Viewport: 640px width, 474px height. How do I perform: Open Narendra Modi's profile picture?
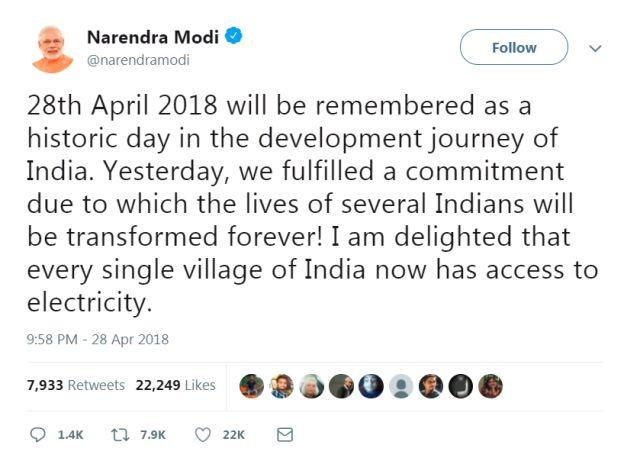coord(52,48)
